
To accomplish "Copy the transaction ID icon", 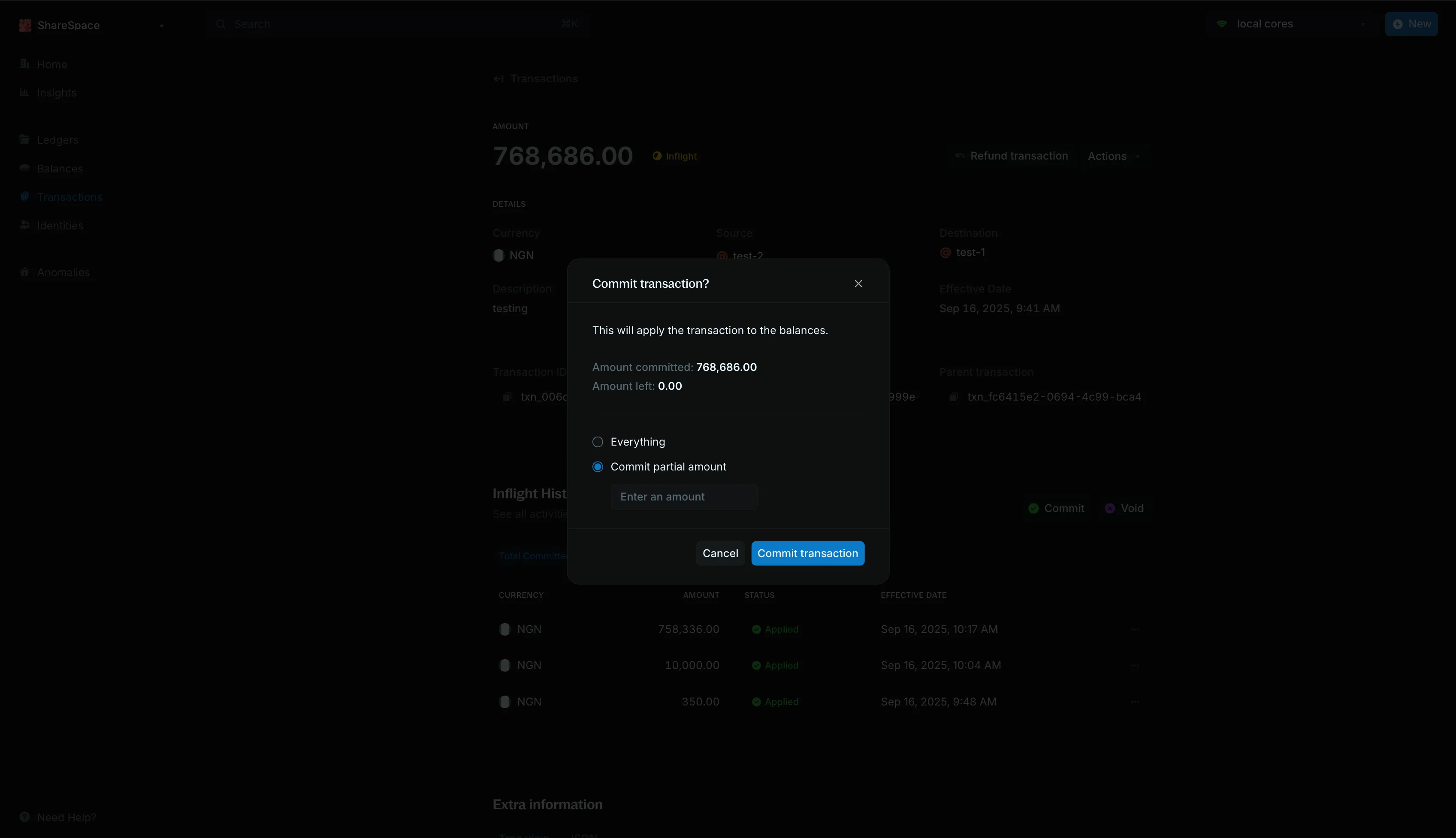I will tap(507, 397).
